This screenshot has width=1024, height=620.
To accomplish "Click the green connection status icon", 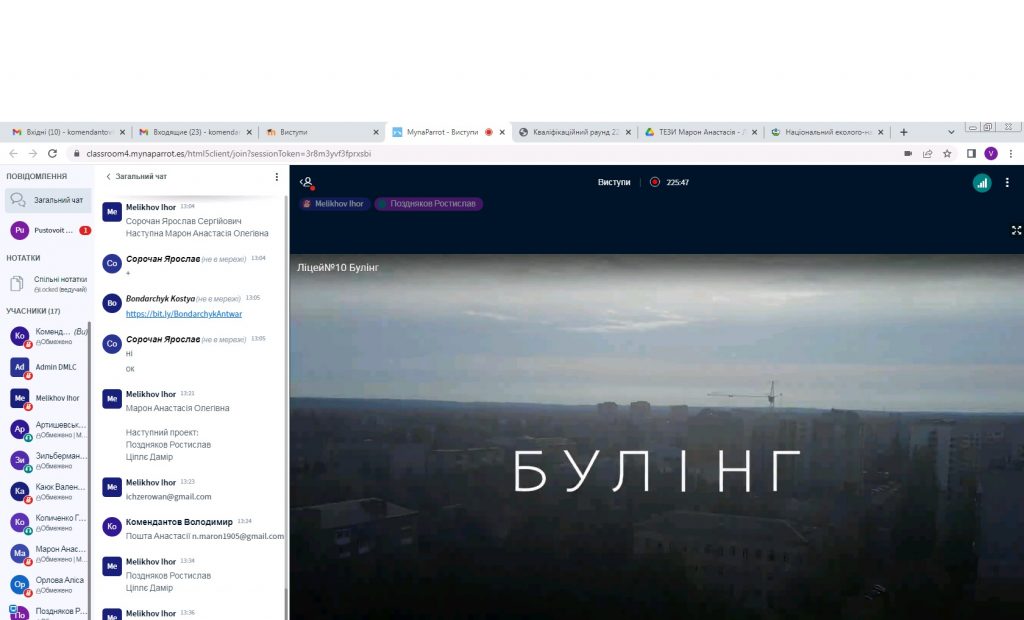I will [982, 183].
